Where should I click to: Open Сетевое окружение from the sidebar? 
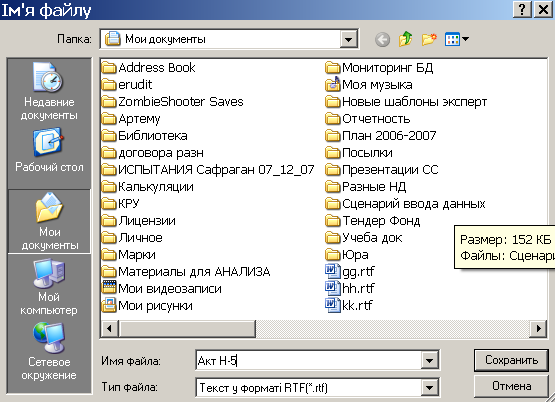(x=49, y=351)
